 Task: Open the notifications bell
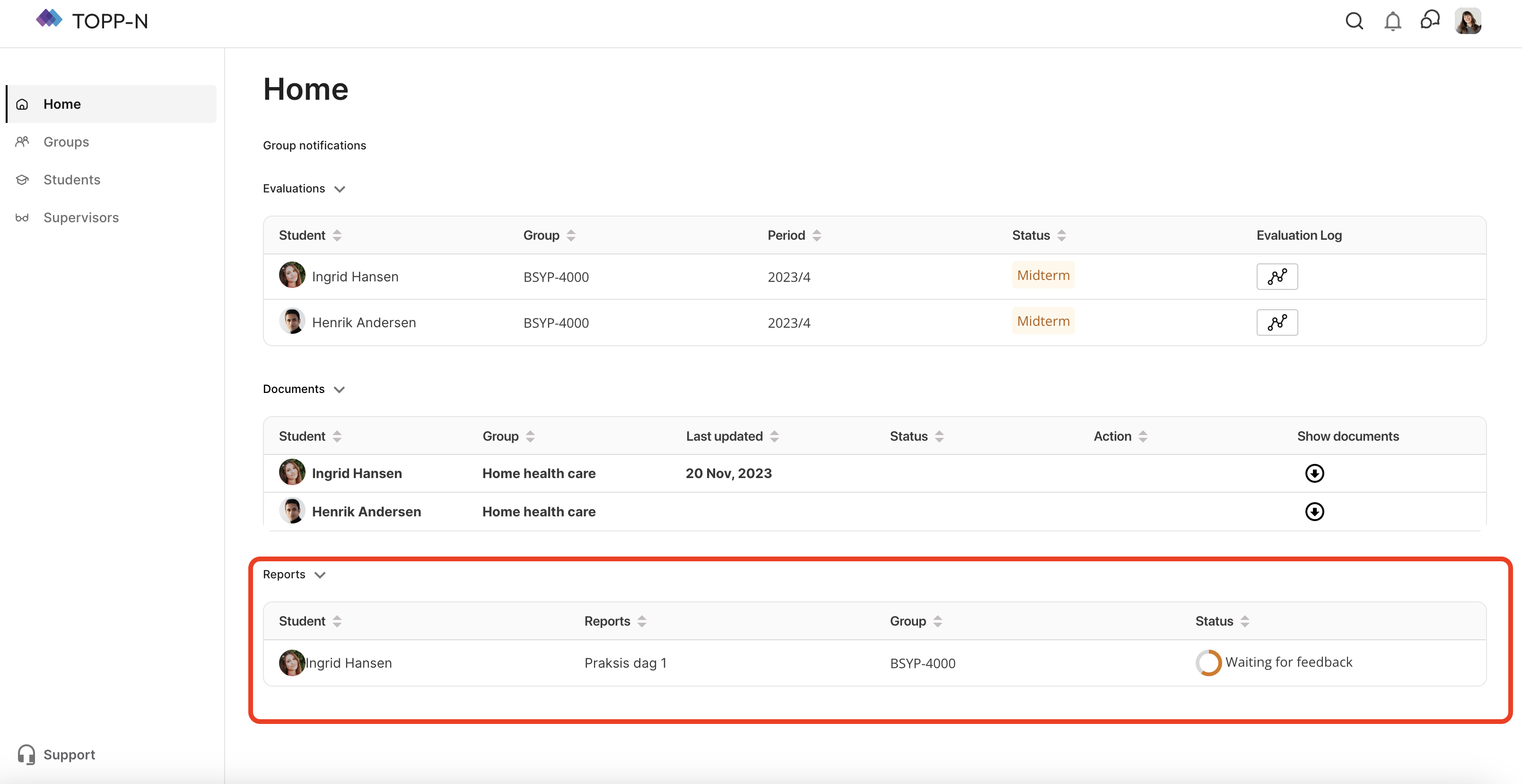coord(1392,21)
